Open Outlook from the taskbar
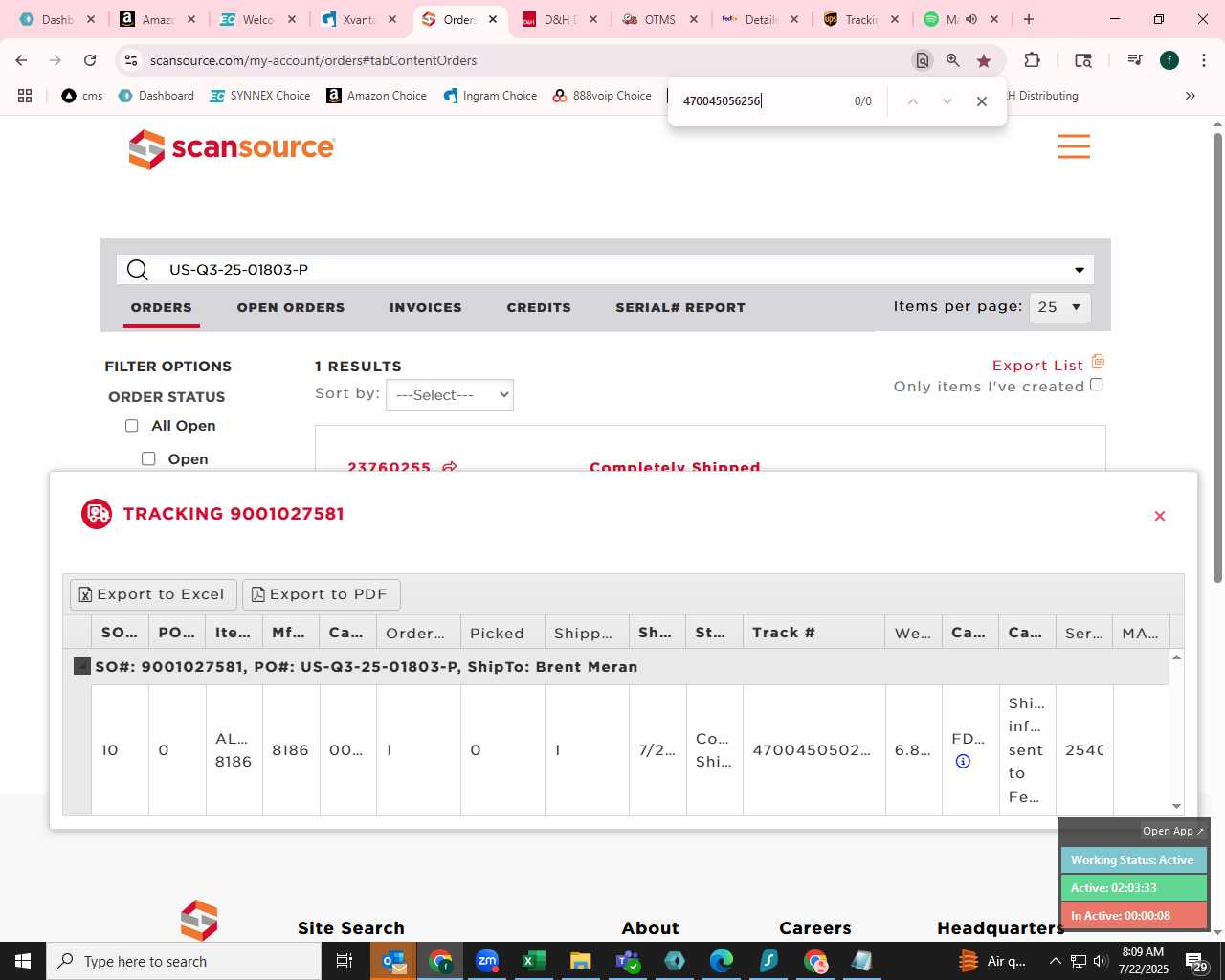The height and width of the screenshot is (980, 1225). click(393, 961)
